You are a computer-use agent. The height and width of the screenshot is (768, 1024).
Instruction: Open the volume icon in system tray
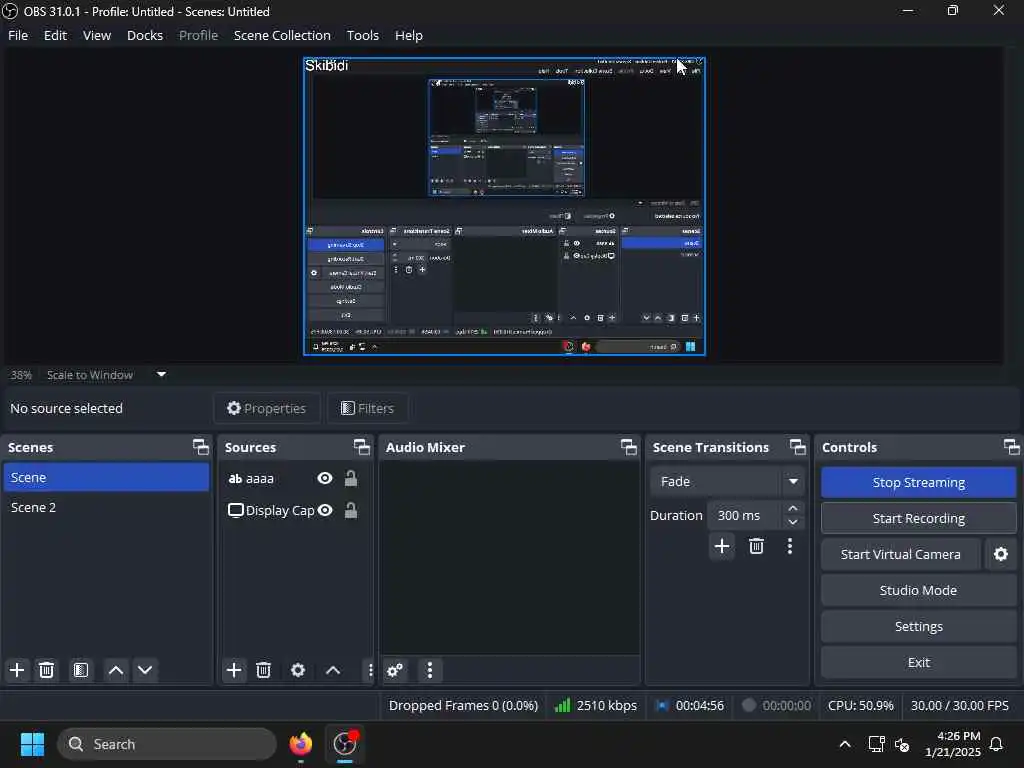902,744
